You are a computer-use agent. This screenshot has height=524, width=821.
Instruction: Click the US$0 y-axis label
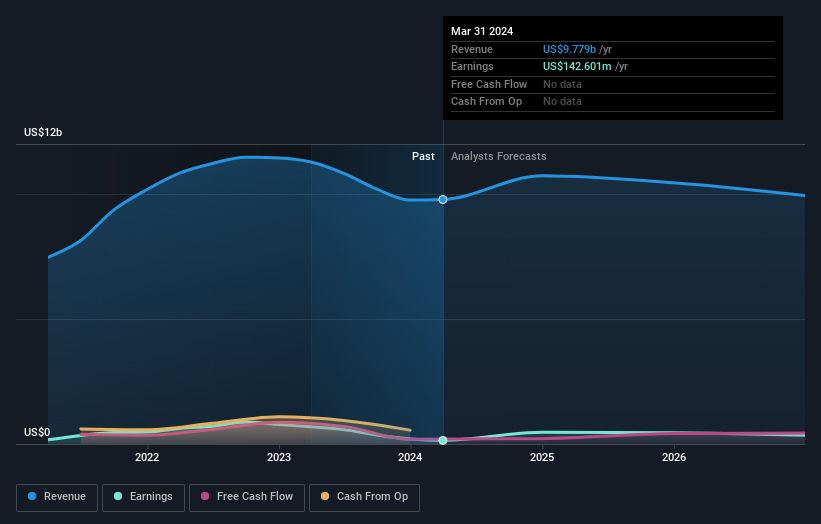click(x=37, y=432)
